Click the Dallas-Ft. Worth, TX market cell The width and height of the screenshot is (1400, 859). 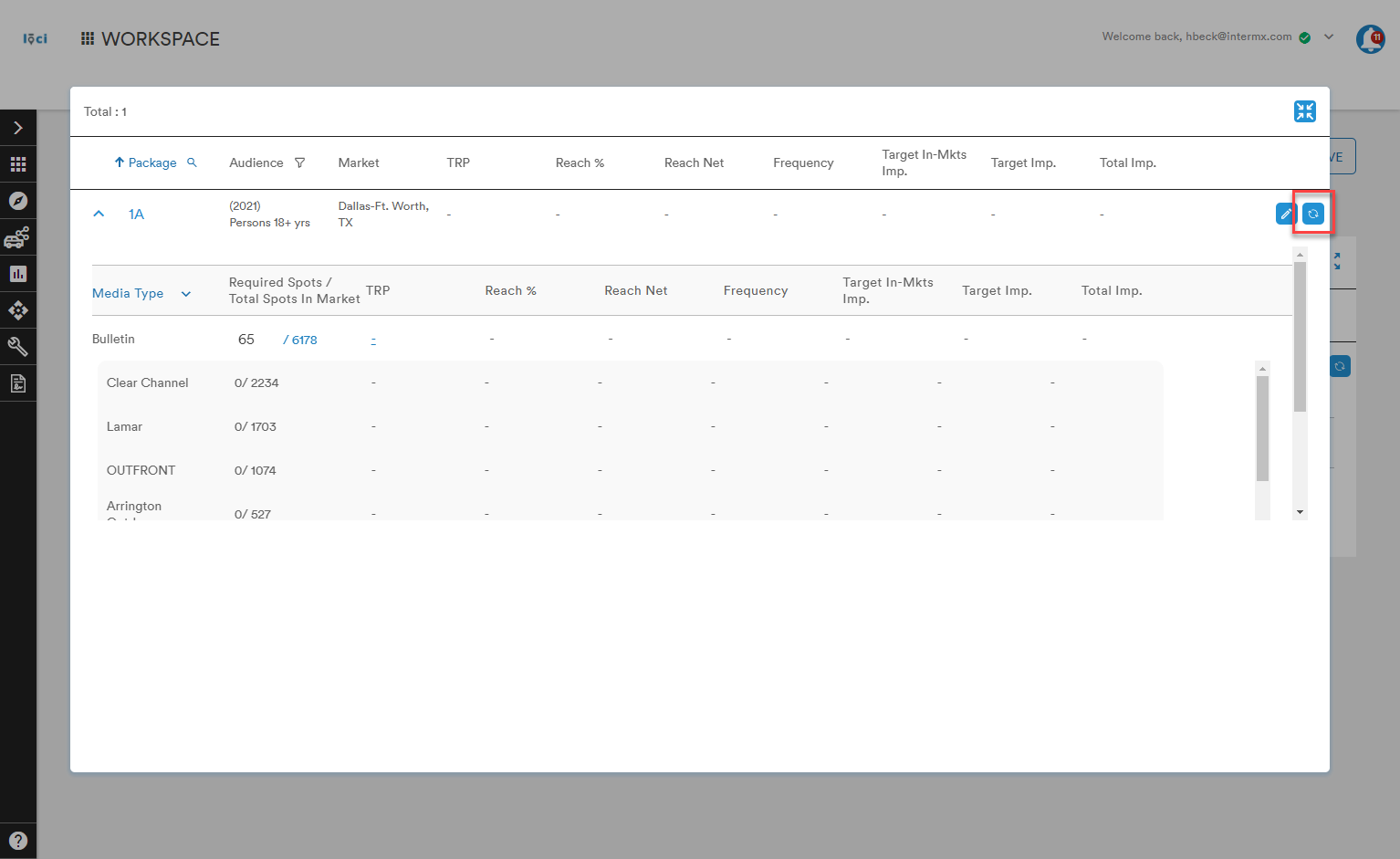tap(383, 214)
